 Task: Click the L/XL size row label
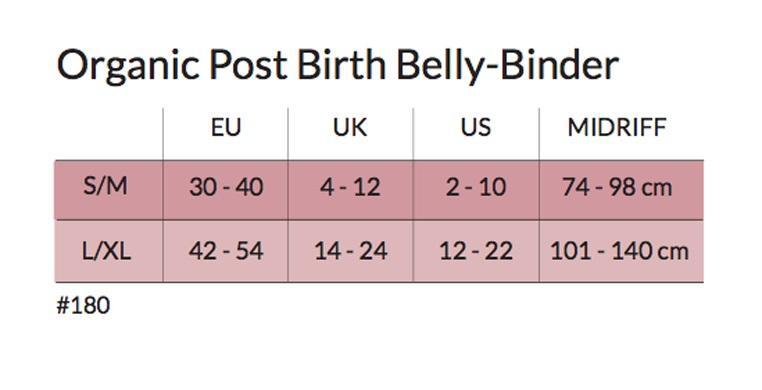click(x=106, y=251)
